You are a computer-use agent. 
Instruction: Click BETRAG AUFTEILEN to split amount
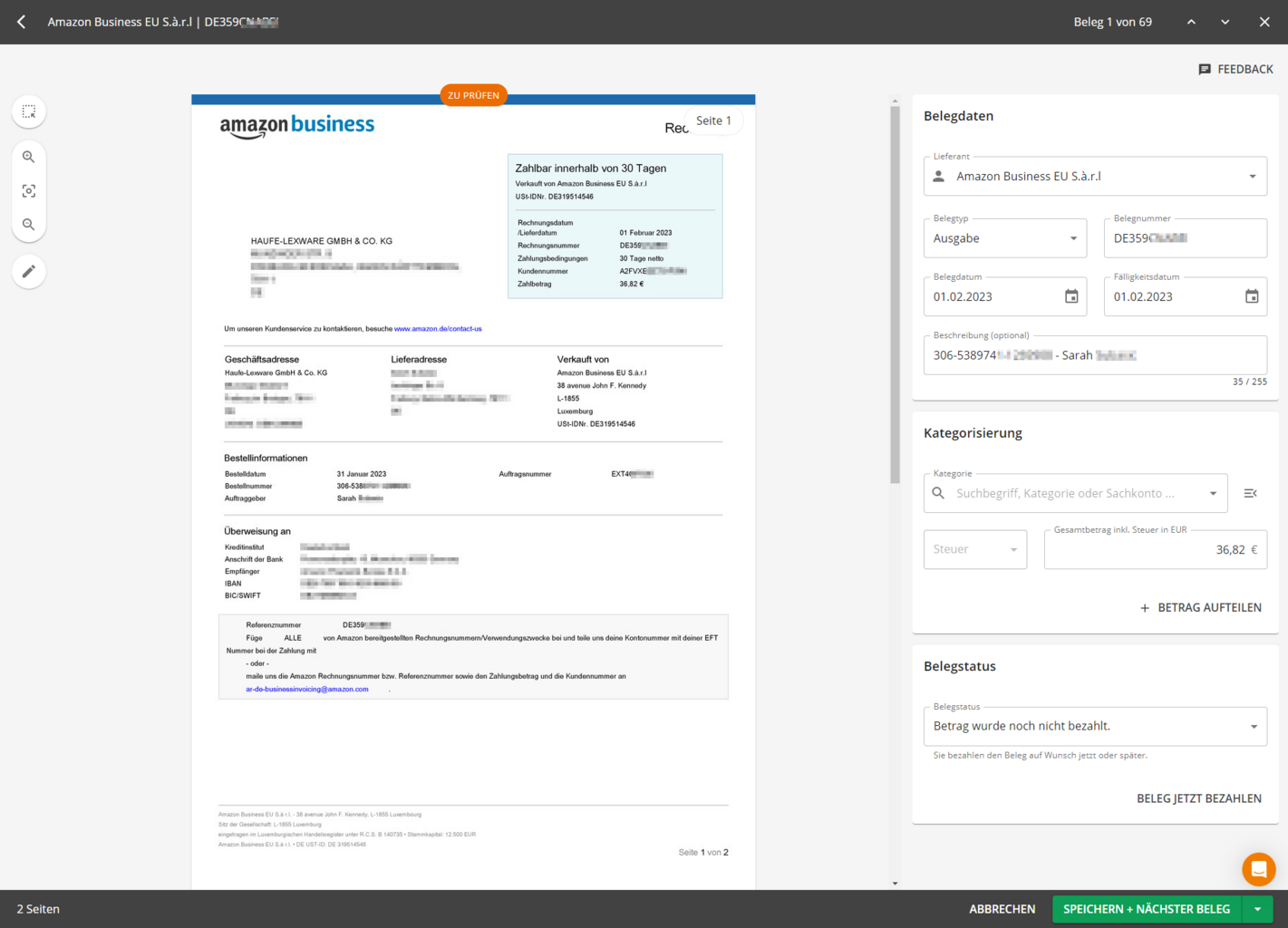pos(1200,607)
